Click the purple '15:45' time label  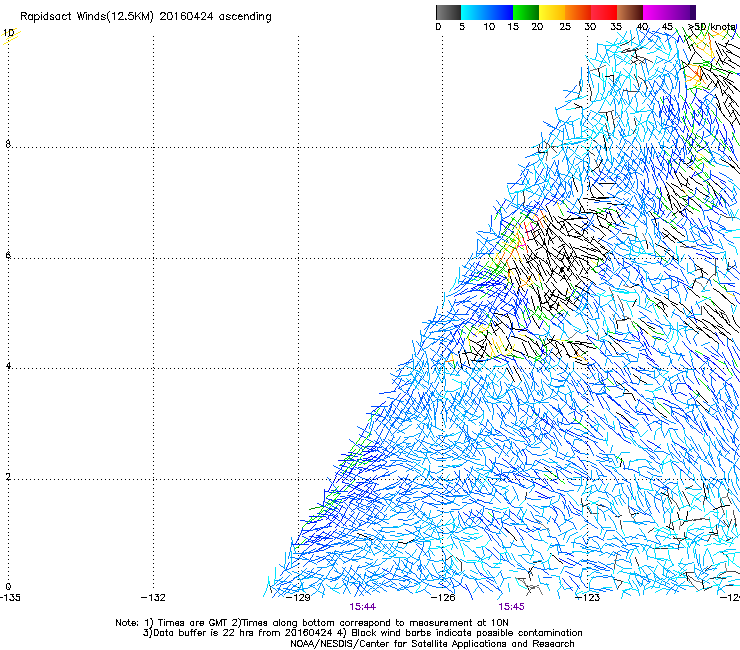(512, 607)
